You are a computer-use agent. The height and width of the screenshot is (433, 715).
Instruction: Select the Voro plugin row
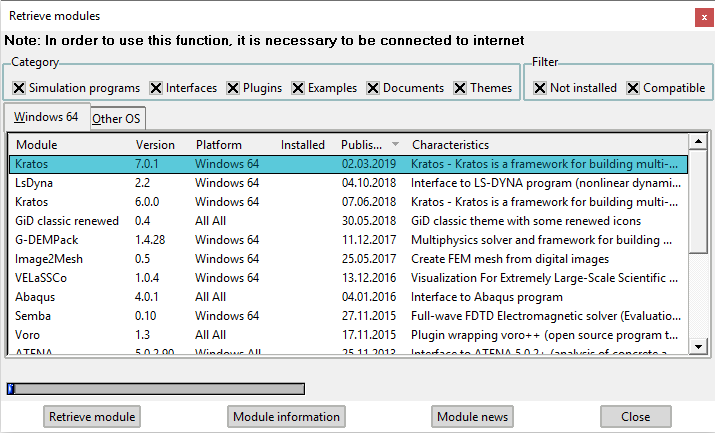348,335
